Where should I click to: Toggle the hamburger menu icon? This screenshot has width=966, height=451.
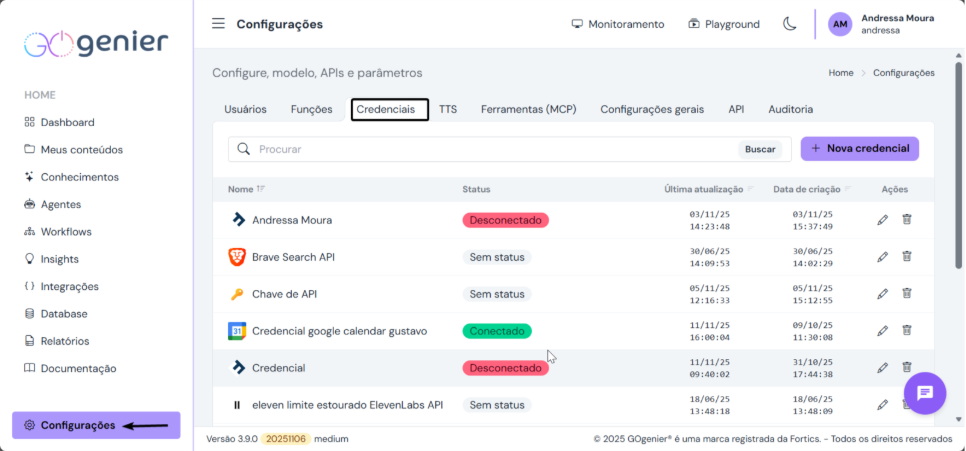218,24
